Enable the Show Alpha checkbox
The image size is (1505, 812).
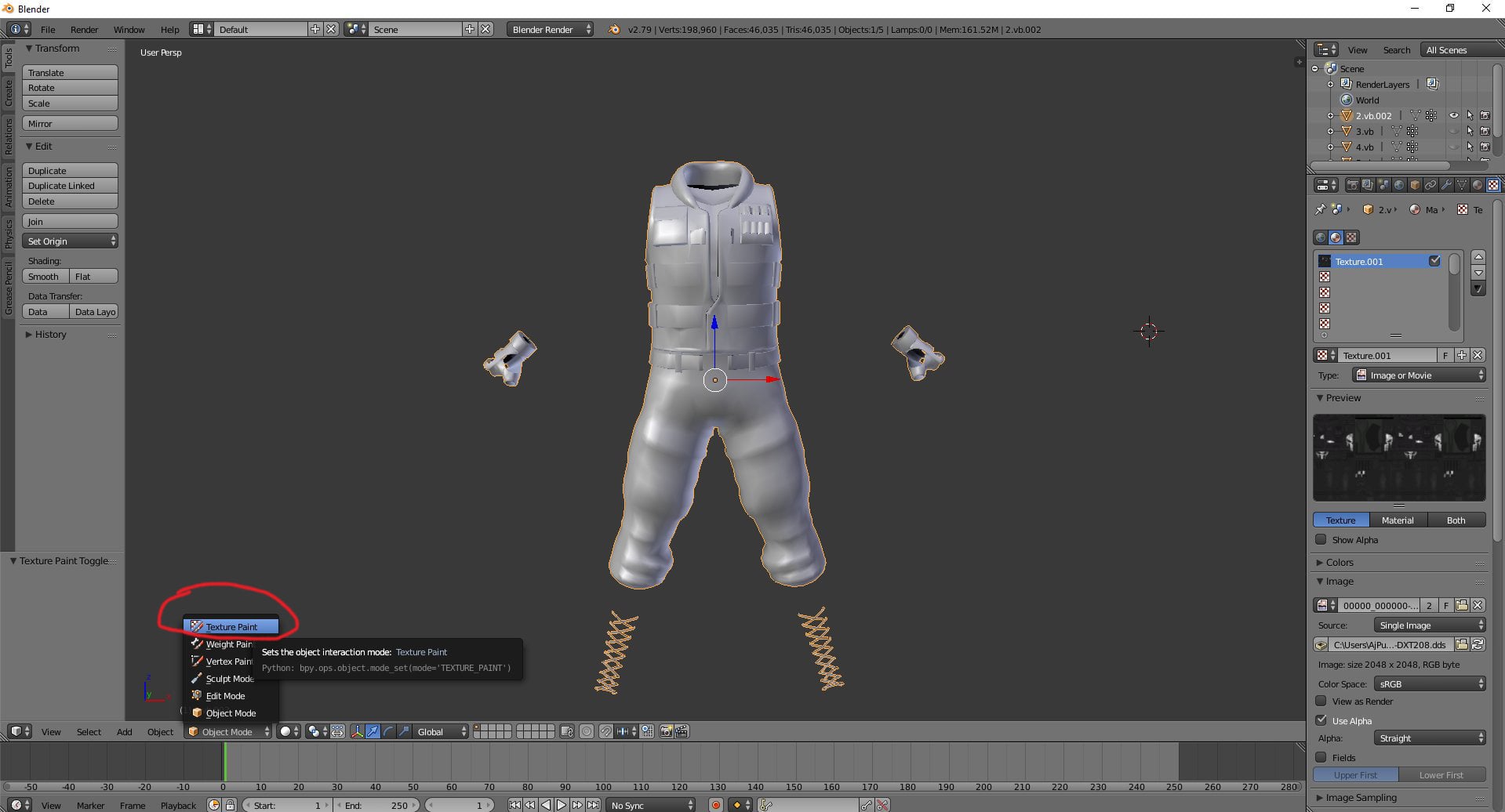[1321, 540]
